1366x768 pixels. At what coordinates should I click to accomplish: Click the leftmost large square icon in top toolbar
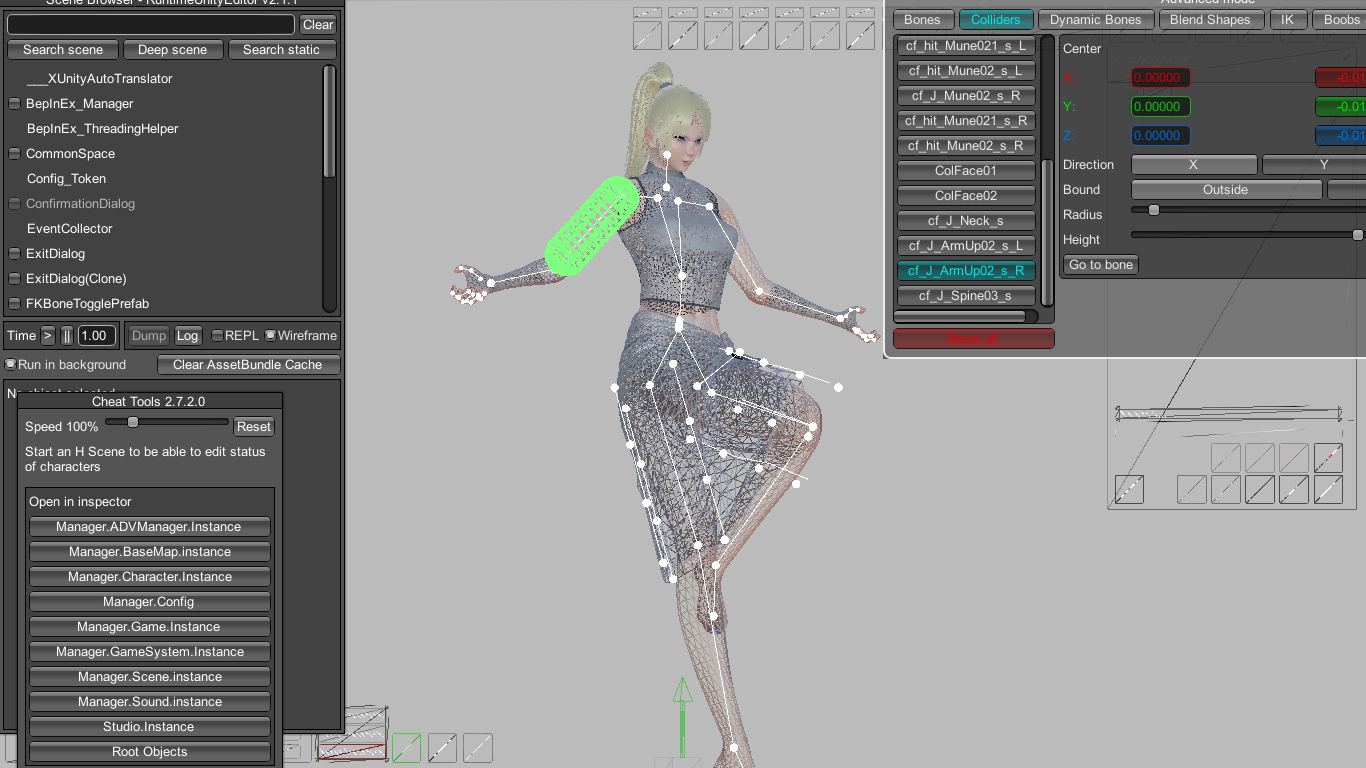pos(647,35)
